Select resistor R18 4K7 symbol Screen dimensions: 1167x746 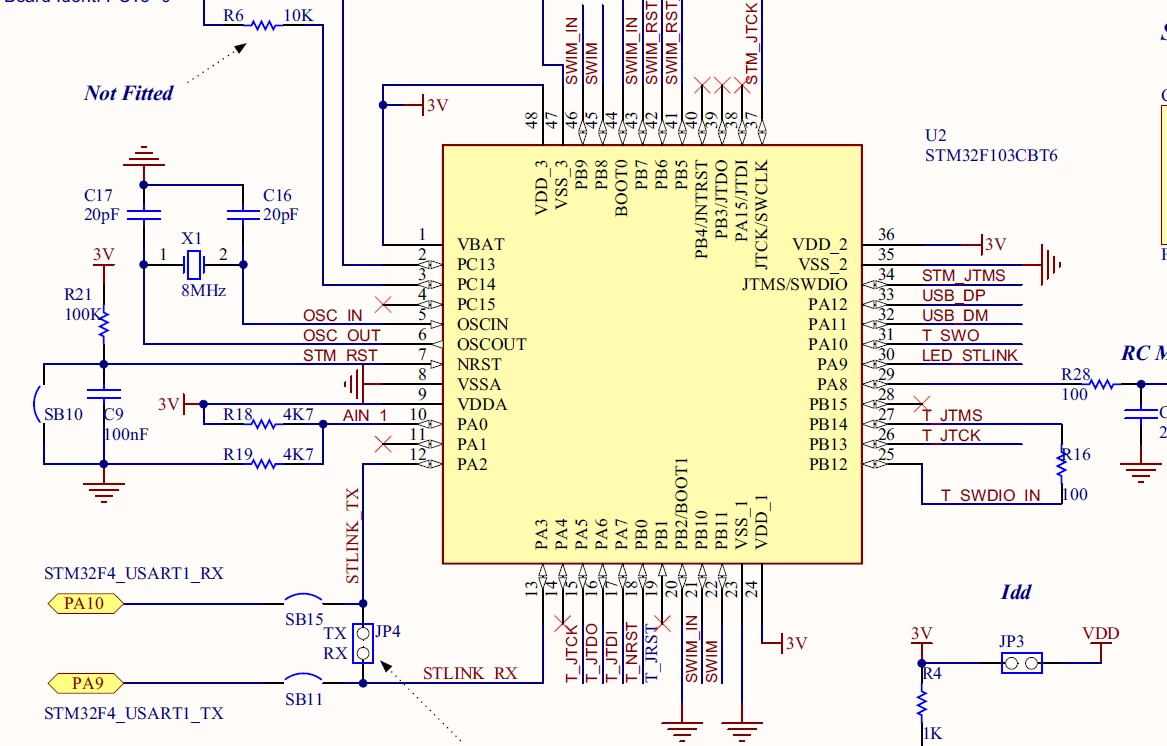point(263,424)
